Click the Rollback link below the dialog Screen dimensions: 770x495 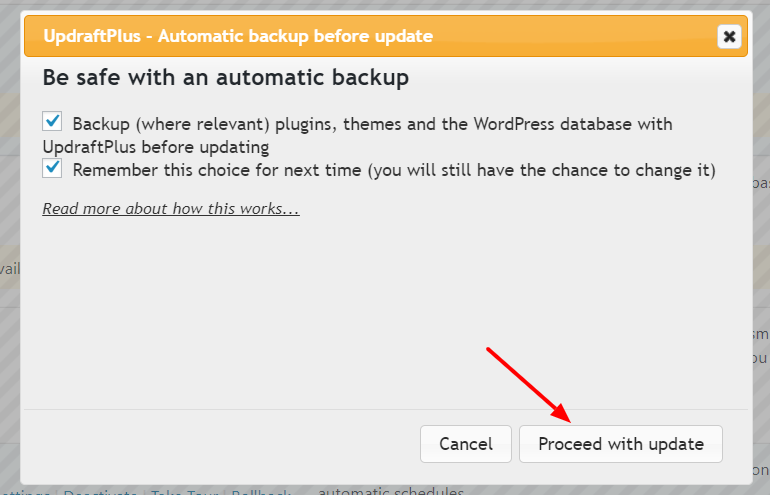262,492
